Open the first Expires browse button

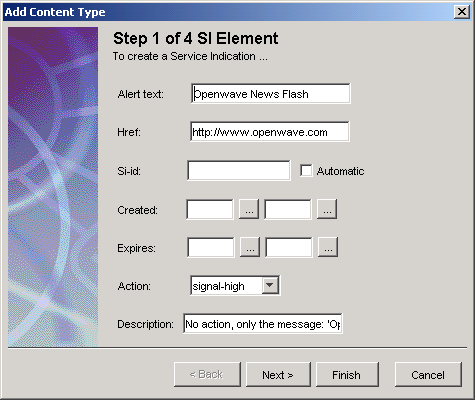[250, 247]
